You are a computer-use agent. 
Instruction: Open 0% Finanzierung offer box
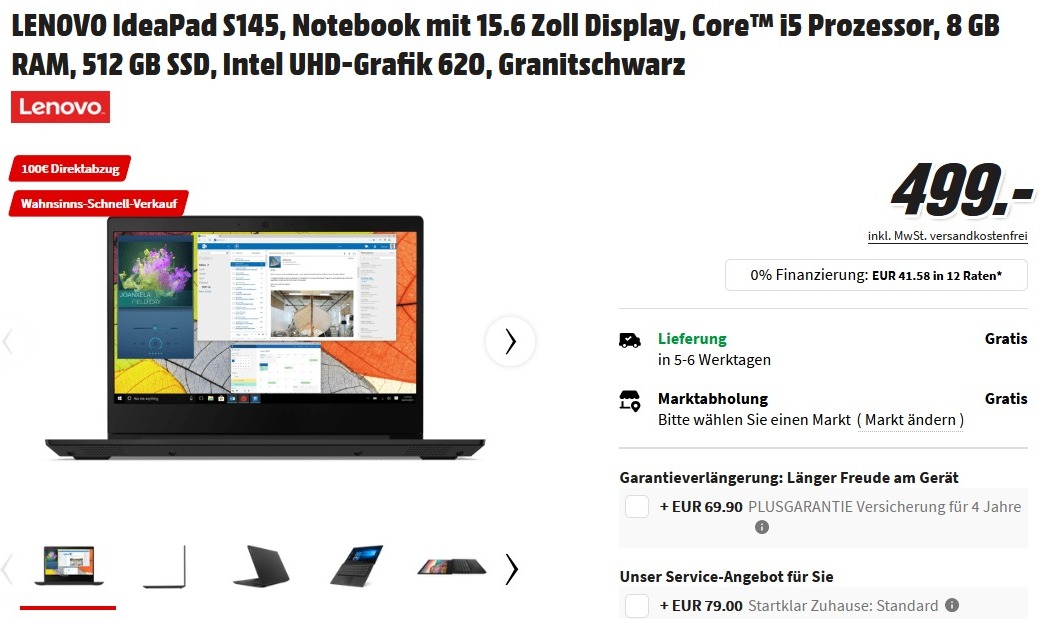pyautogui.click(x=876, y=275)
